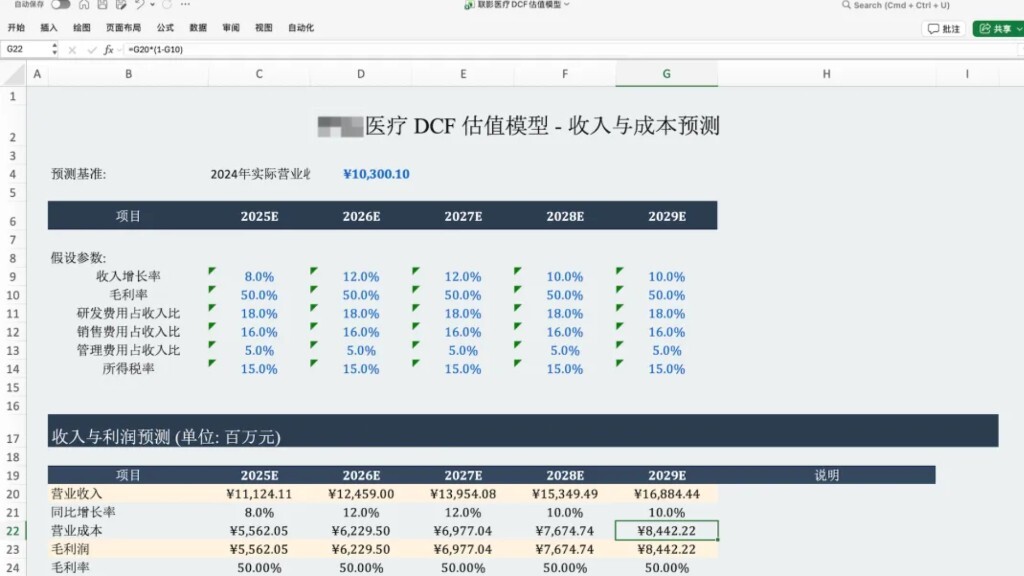The width and height of the screenshot is (1024, 576).
Task: Switch to the 数据 ribbon tab
Action: [198, 28]
